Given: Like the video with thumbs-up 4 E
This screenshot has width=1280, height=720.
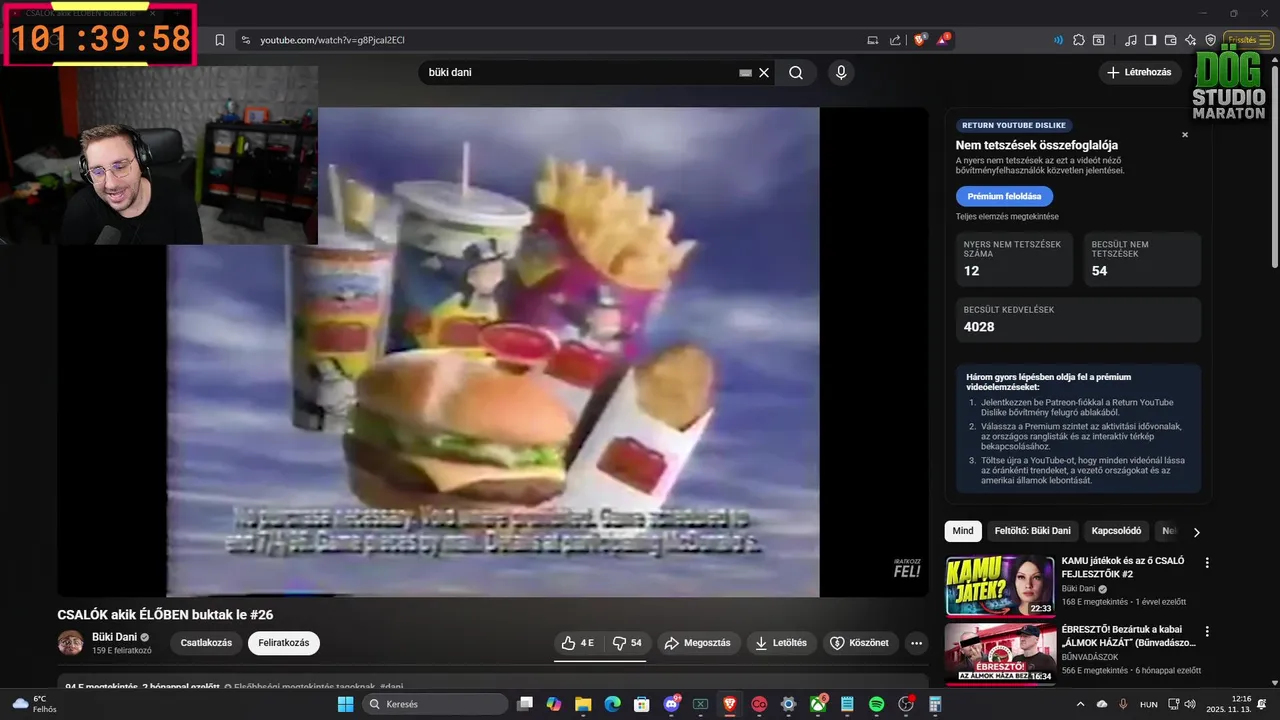Looking at the screenshot, I should coord(578,643).
